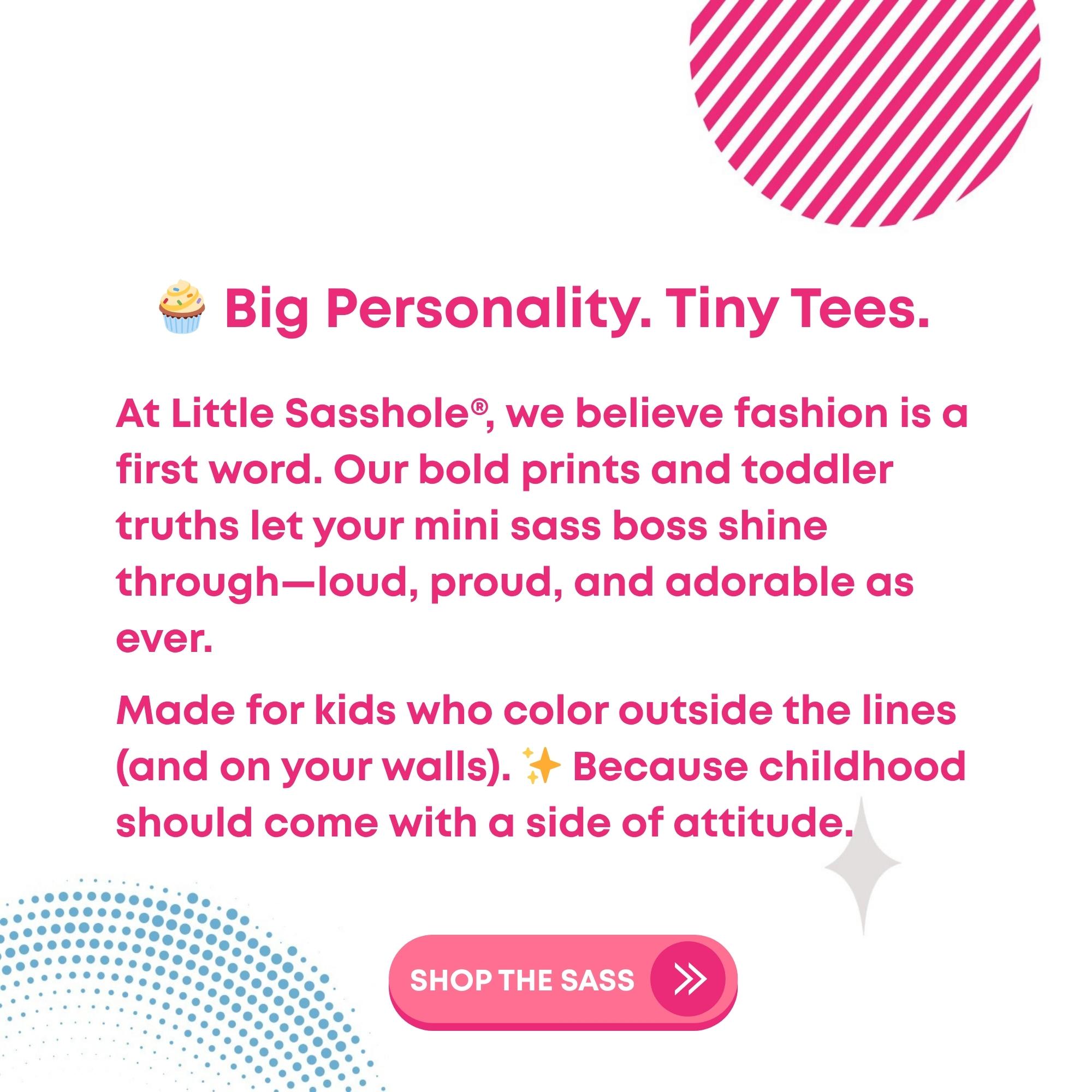Image resolution: width=1092 pixels, height=1092 pixels.
Task: Click the gray four-point star decoration
Action: pyautogui.click(x=862, y=864)
